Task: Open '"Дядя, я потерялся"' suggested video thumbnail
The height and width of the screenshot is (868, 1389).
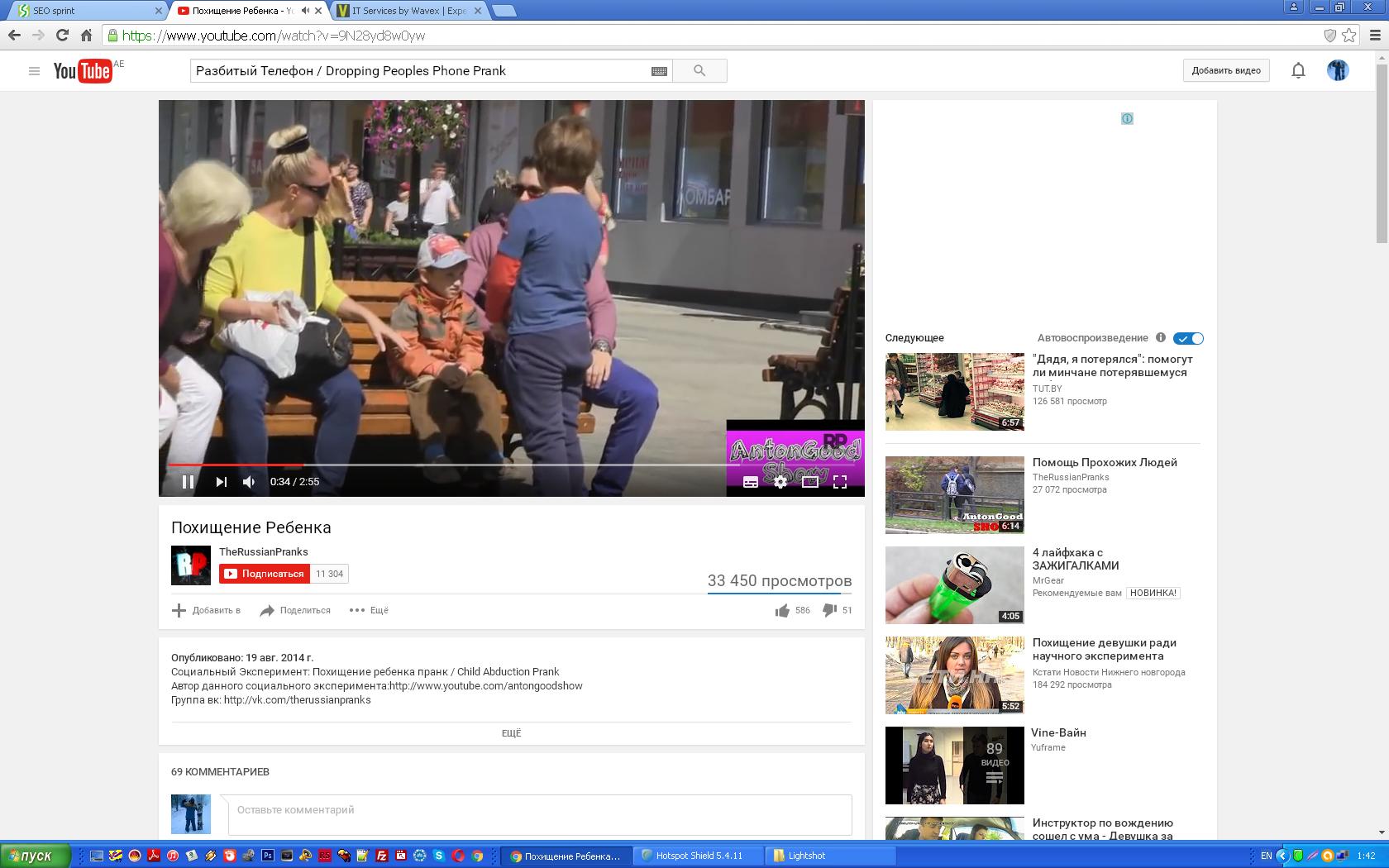Action: (955, 392)
